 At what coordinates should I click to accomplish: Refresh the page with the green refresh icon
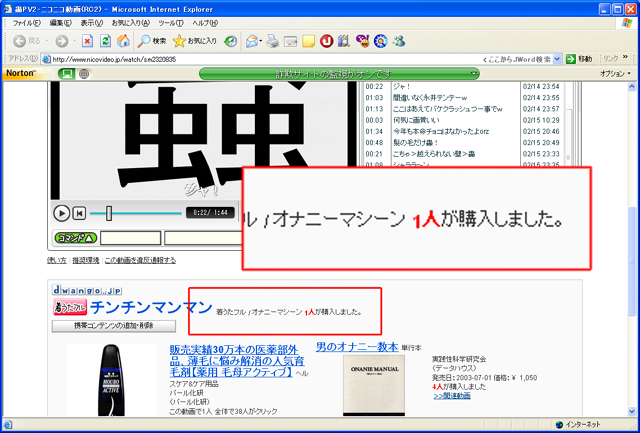click(x=105, y=41)
